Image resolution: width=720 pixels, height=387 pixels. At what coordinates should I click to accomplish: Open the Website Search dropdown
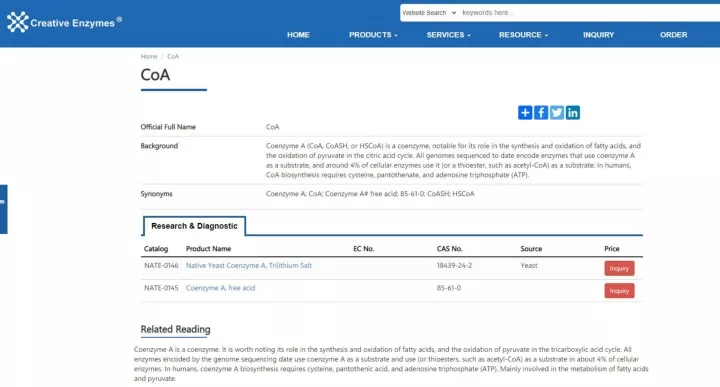click(429, 13)
